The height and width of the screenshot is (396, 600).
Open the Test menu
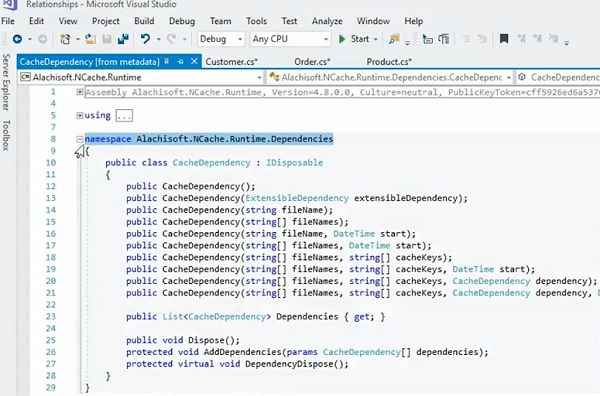[x=289, y=21]
